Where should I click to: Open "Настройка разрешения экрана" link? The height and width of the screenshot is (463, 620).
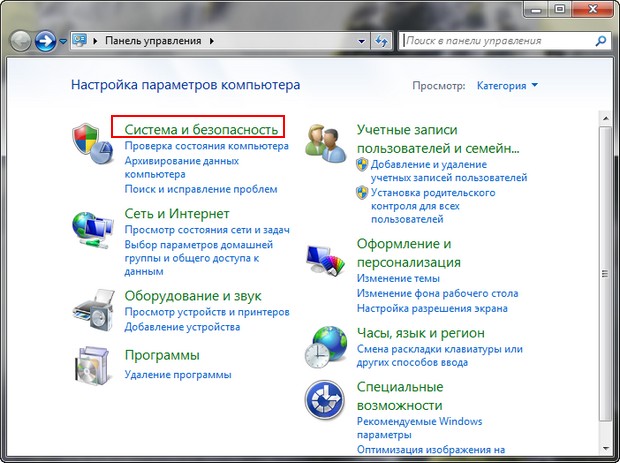[x=432, y=308]
